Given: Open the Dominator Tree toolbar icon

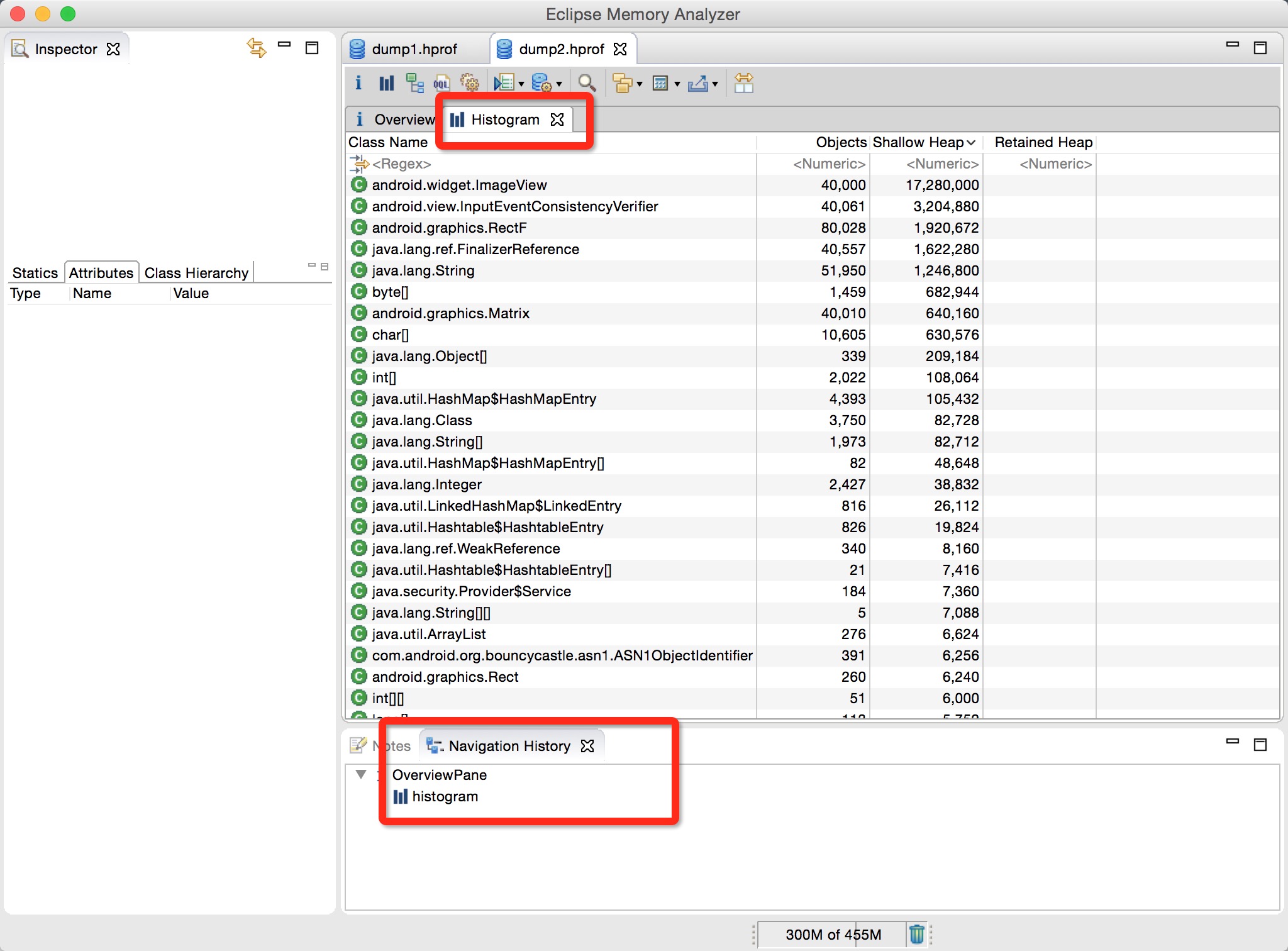Looking at the screenshot, I should coord(414,83).
